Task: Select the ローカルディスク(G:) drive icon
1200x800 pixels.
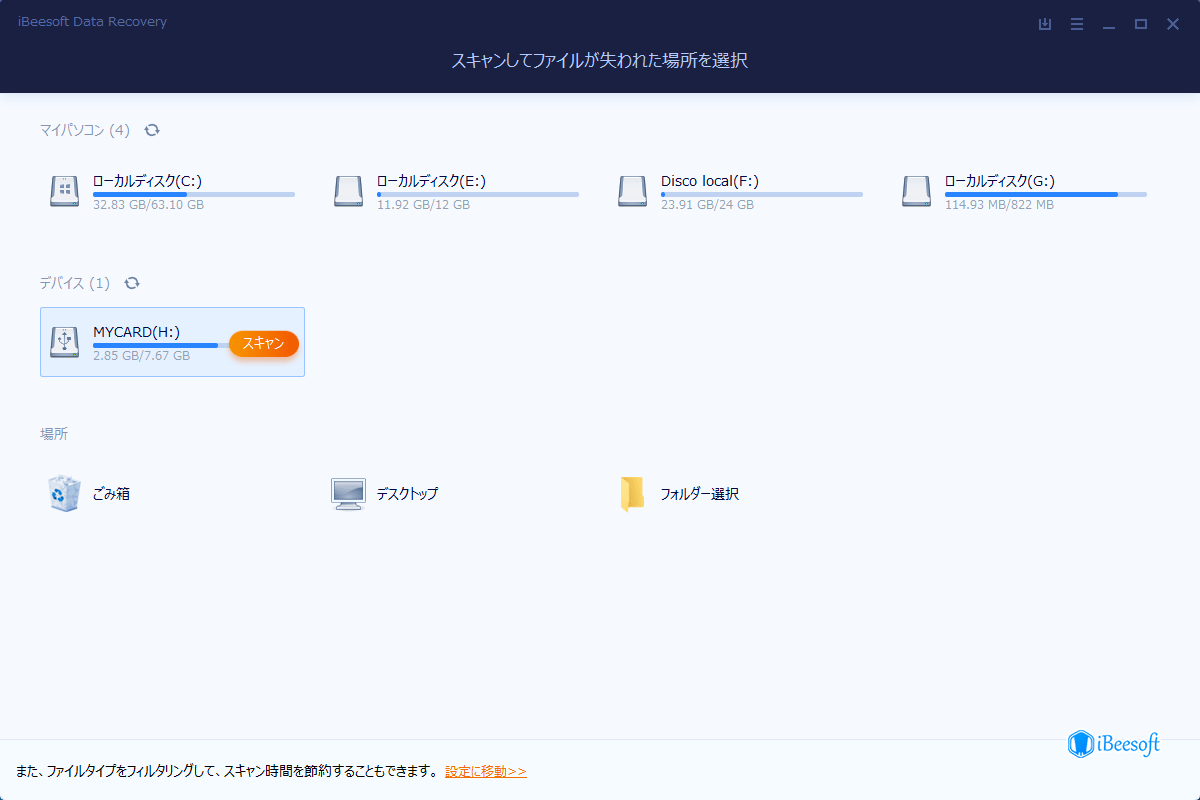Action: [x=916, y=190]
